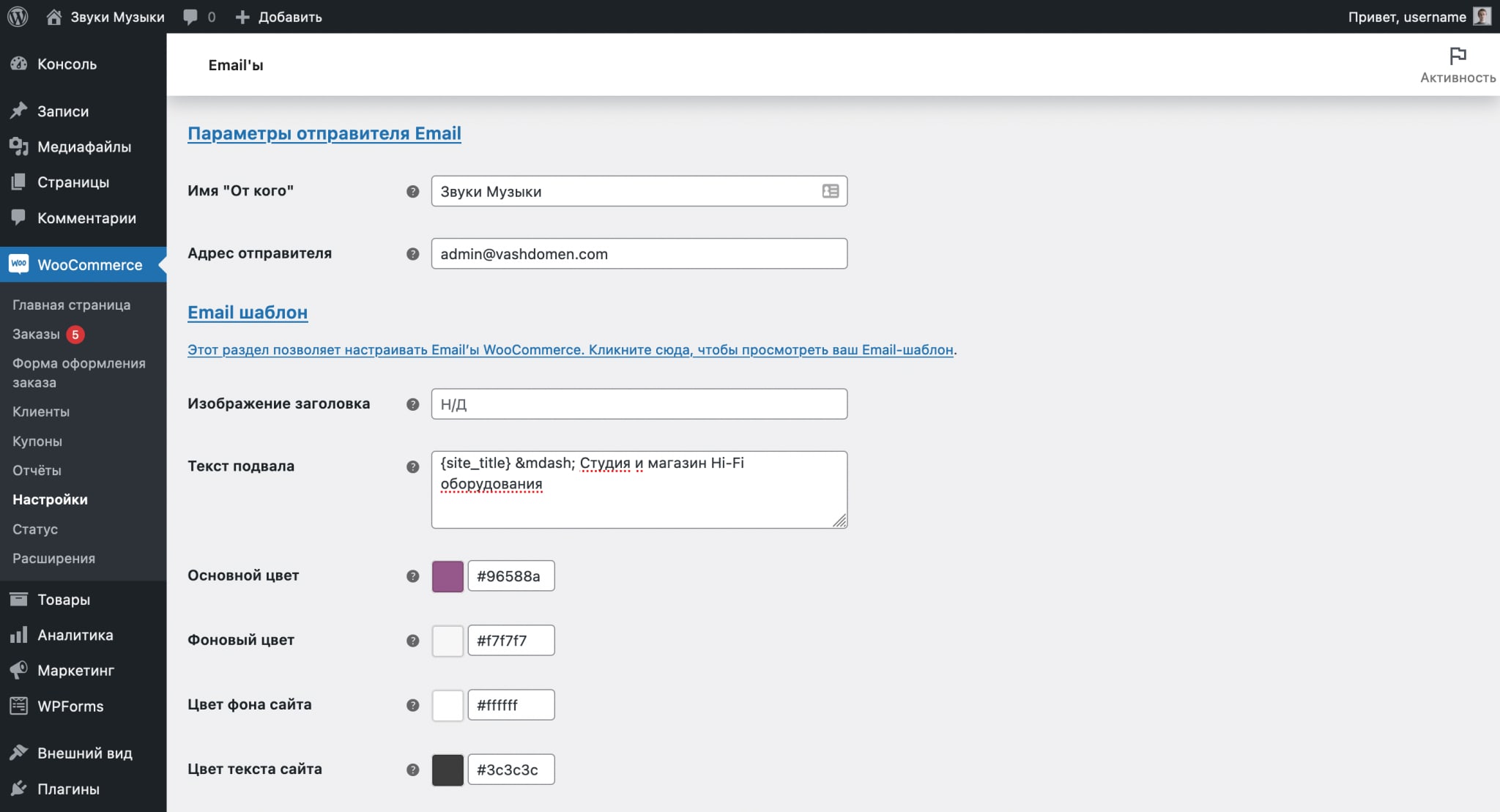Click help icon beside Имя "От кого"

point(413,191)
